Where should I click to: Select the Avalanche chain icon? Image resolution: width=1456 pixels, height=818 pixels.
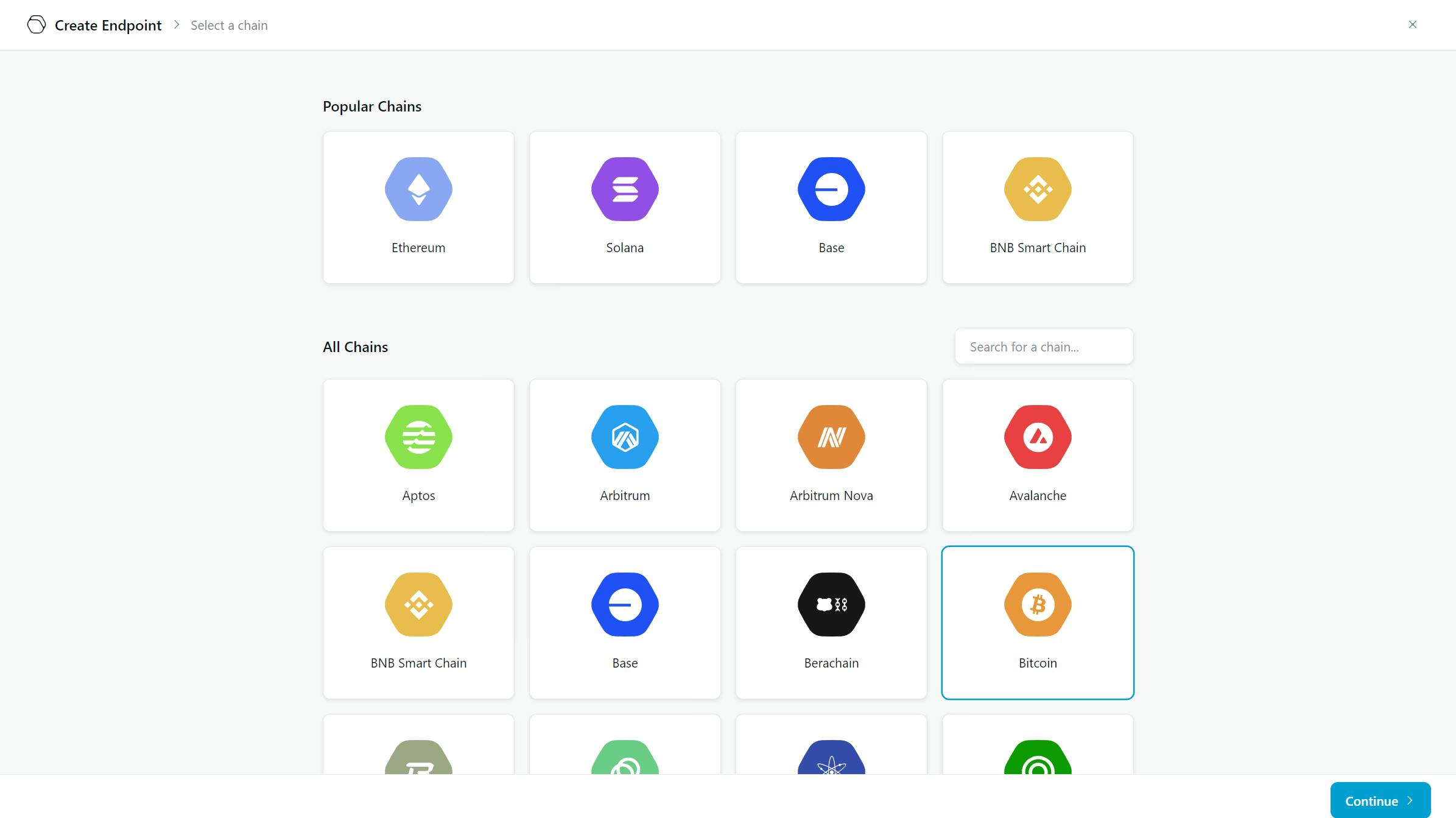click(1037, 436)
